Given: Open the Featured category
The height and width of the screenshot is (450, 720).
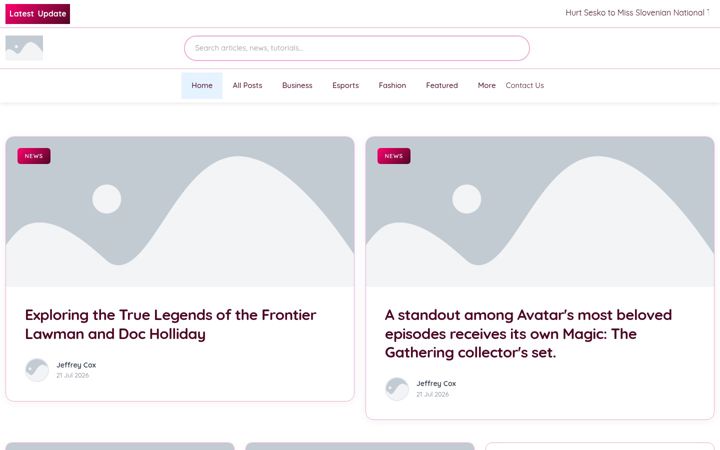Looking at the screenshot, I should click(442, 85).
